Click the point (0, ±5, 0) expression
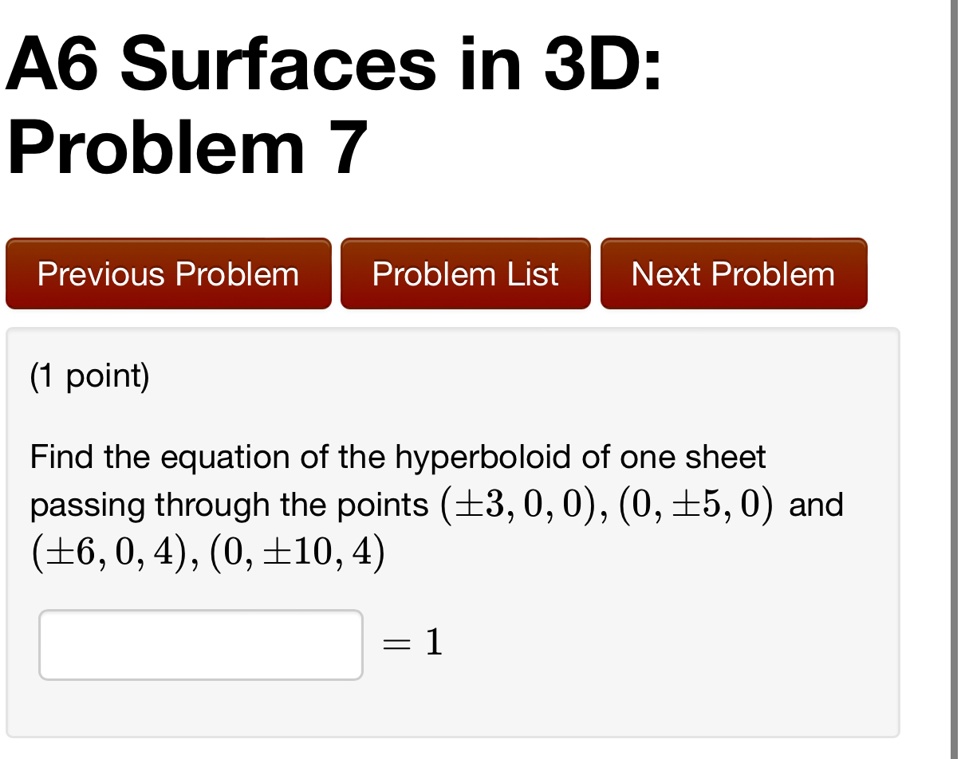This screenshot has width=962, height=759. (x=696, y=506)
